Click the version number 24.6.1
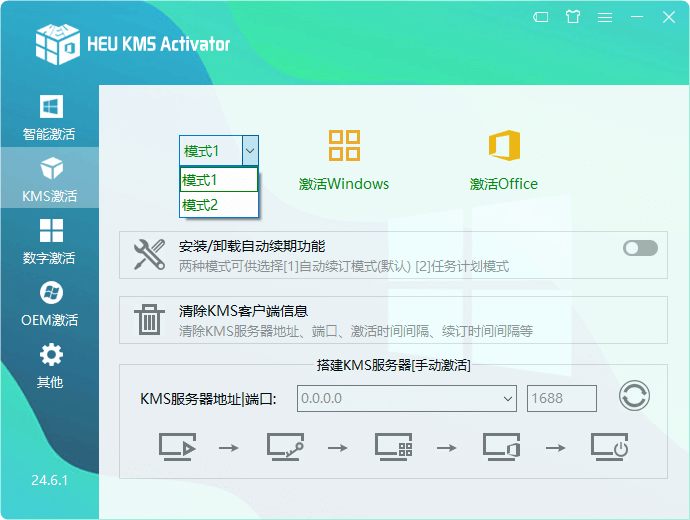 click(50, 480)
